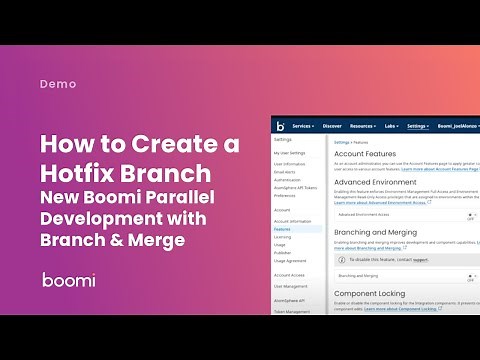480x360 pixels.
Task: Open the Services dropdown menu
Action: 303,126
